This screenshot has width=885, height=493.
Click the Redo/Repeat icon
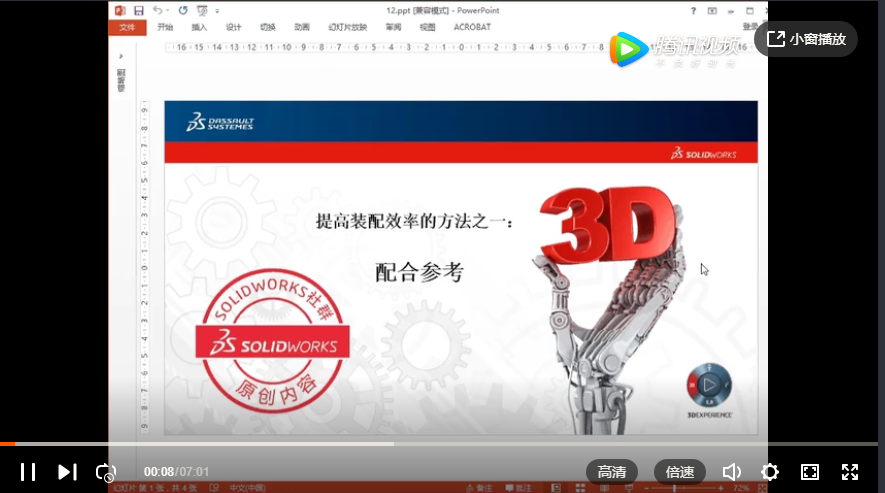[183, 10]
